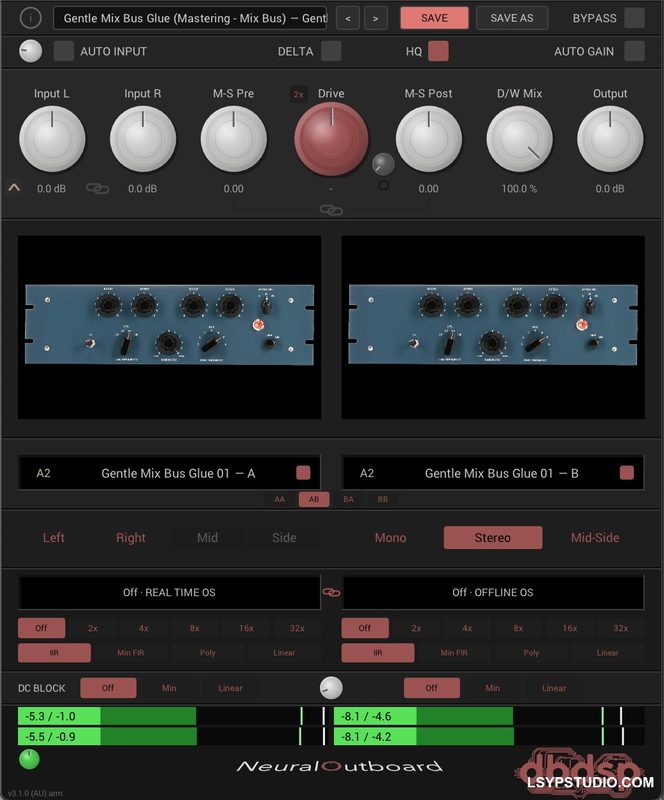Click the chain link between the OS panels
This screenshot has height=800, width=664.
point(331,592)
